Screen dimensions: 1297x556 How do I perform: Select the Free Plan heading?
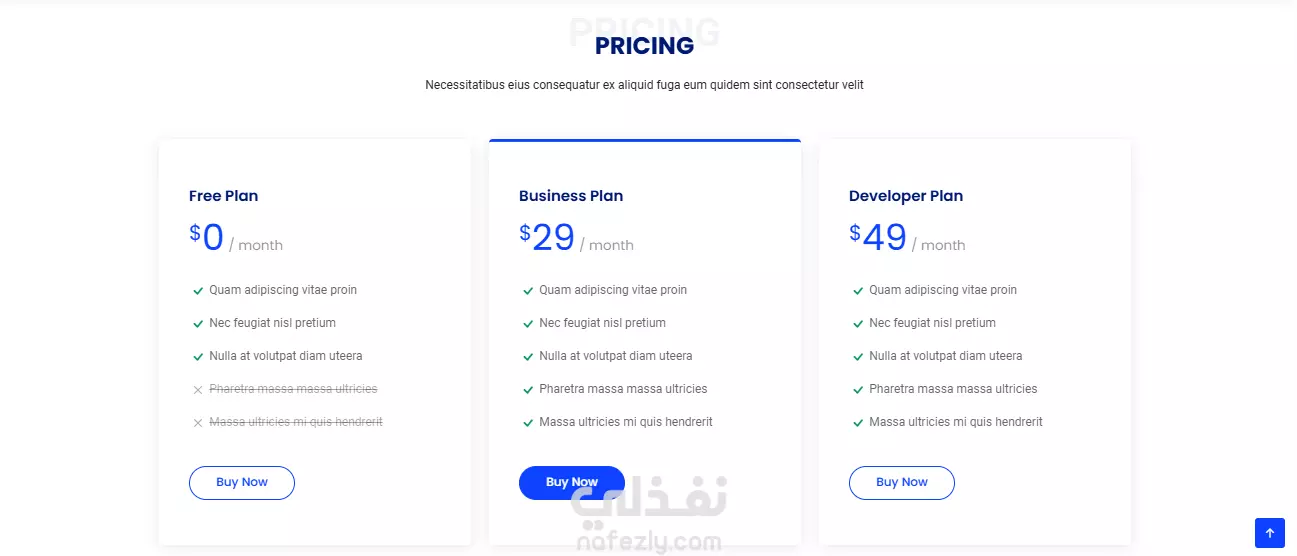[224, 196]
